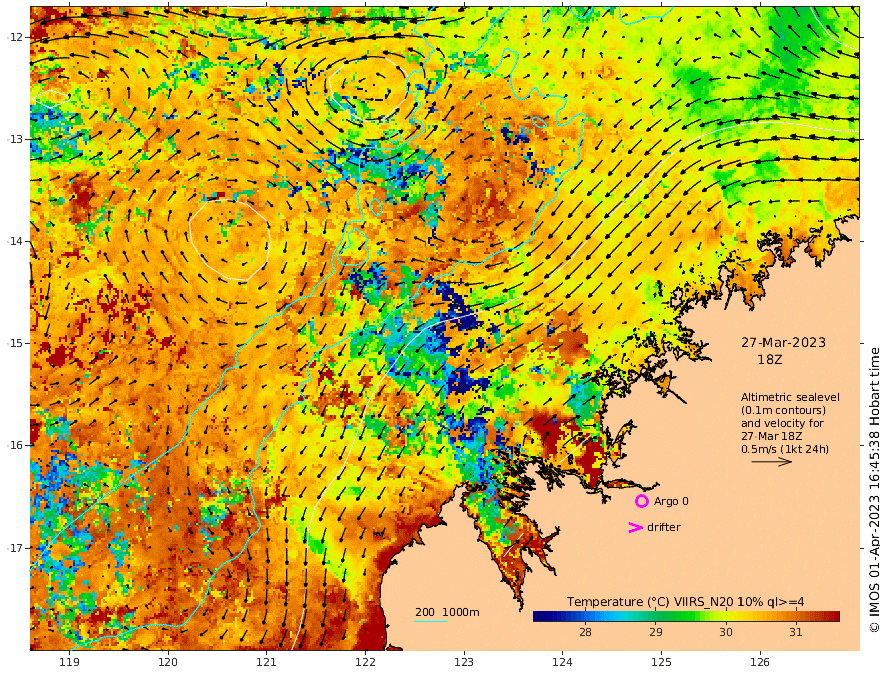Click the '27-Mar-2023' date text

tap(783, 342)
